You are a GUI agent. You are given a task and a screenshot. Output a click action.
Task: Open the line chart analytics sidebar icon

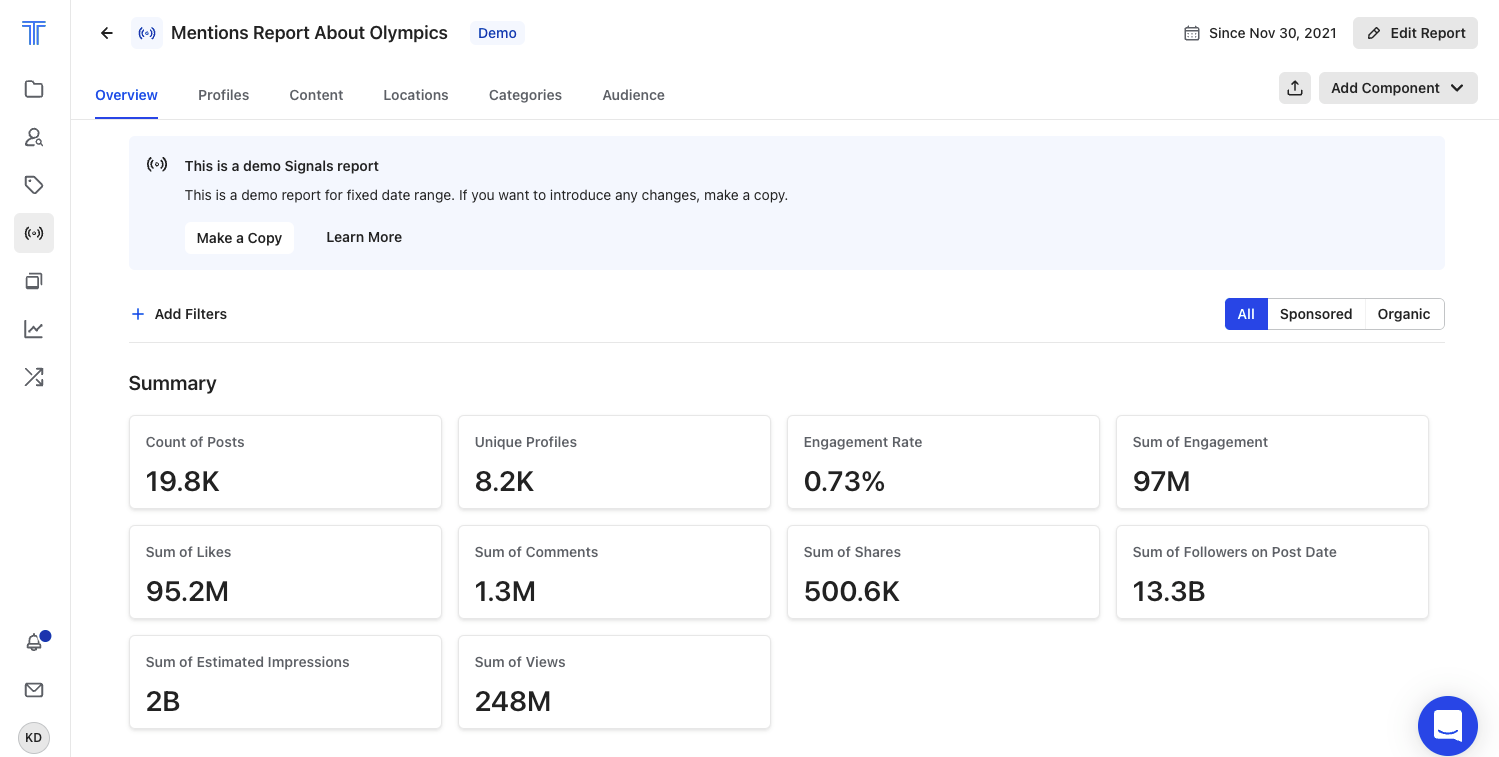tap(34, 329)
